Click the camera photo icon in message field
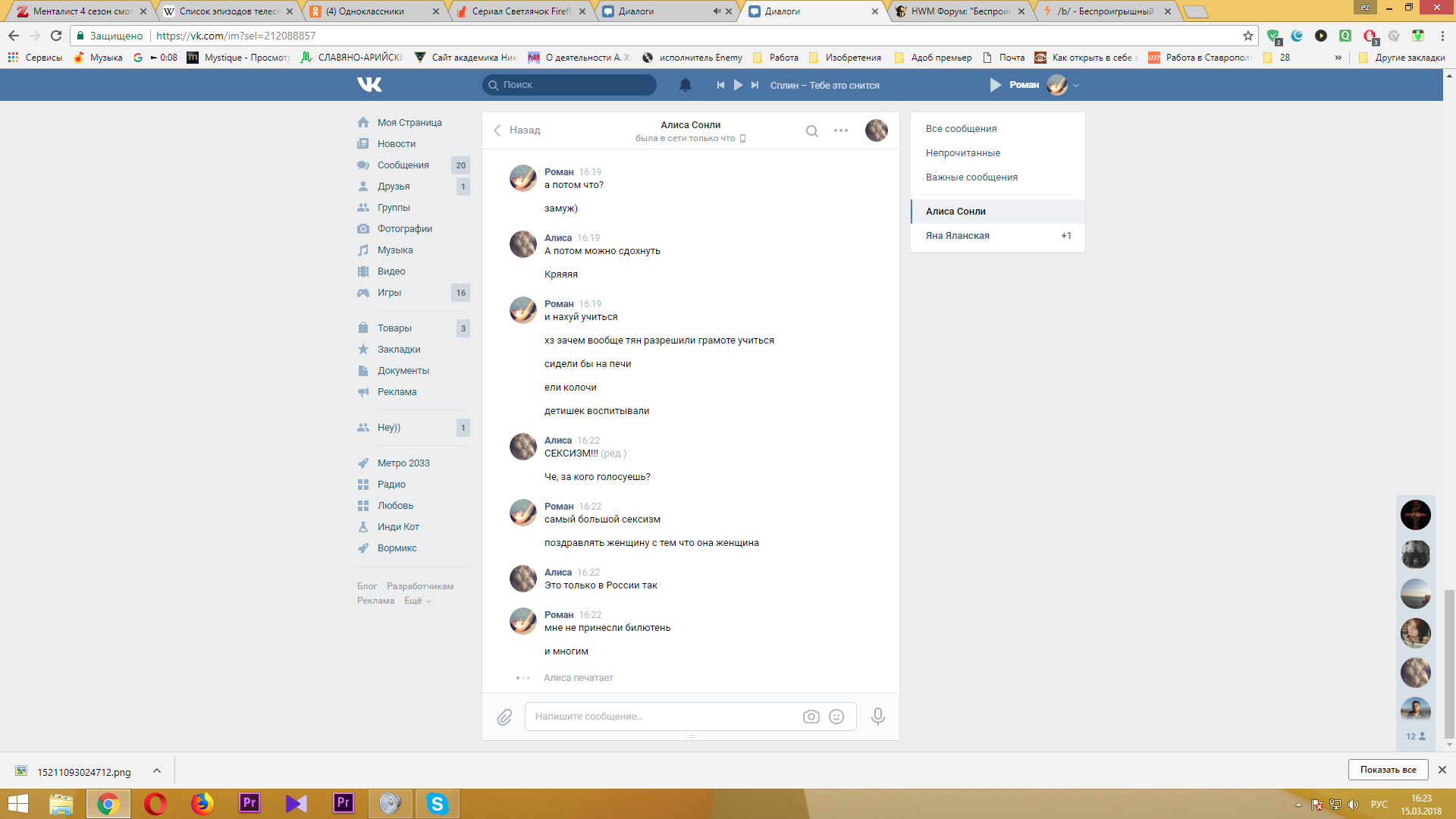Image resolution: width=1456 pixels, height=819 pixels. 811,717
